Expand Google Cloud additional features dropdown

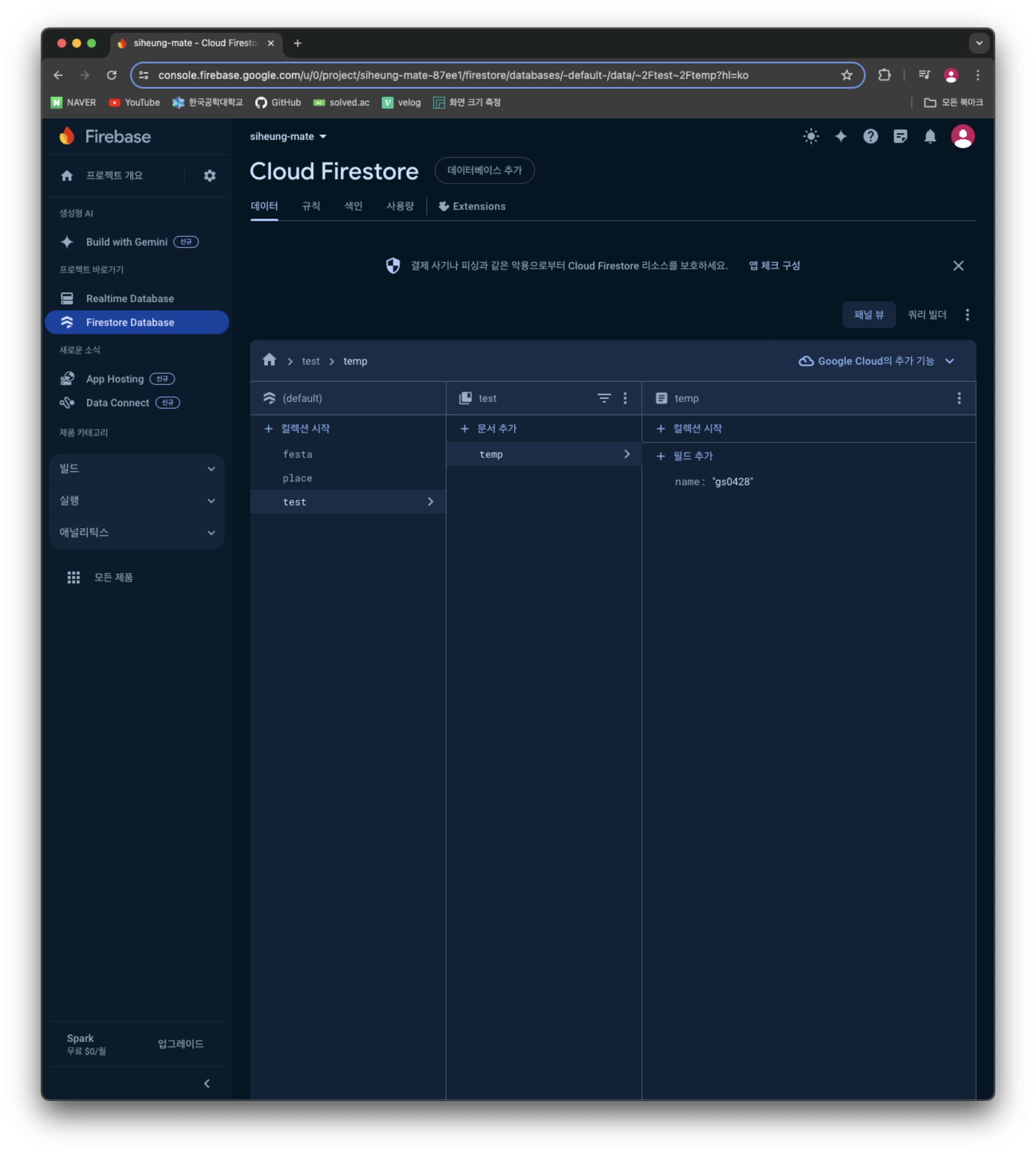[x=876, y=361]
